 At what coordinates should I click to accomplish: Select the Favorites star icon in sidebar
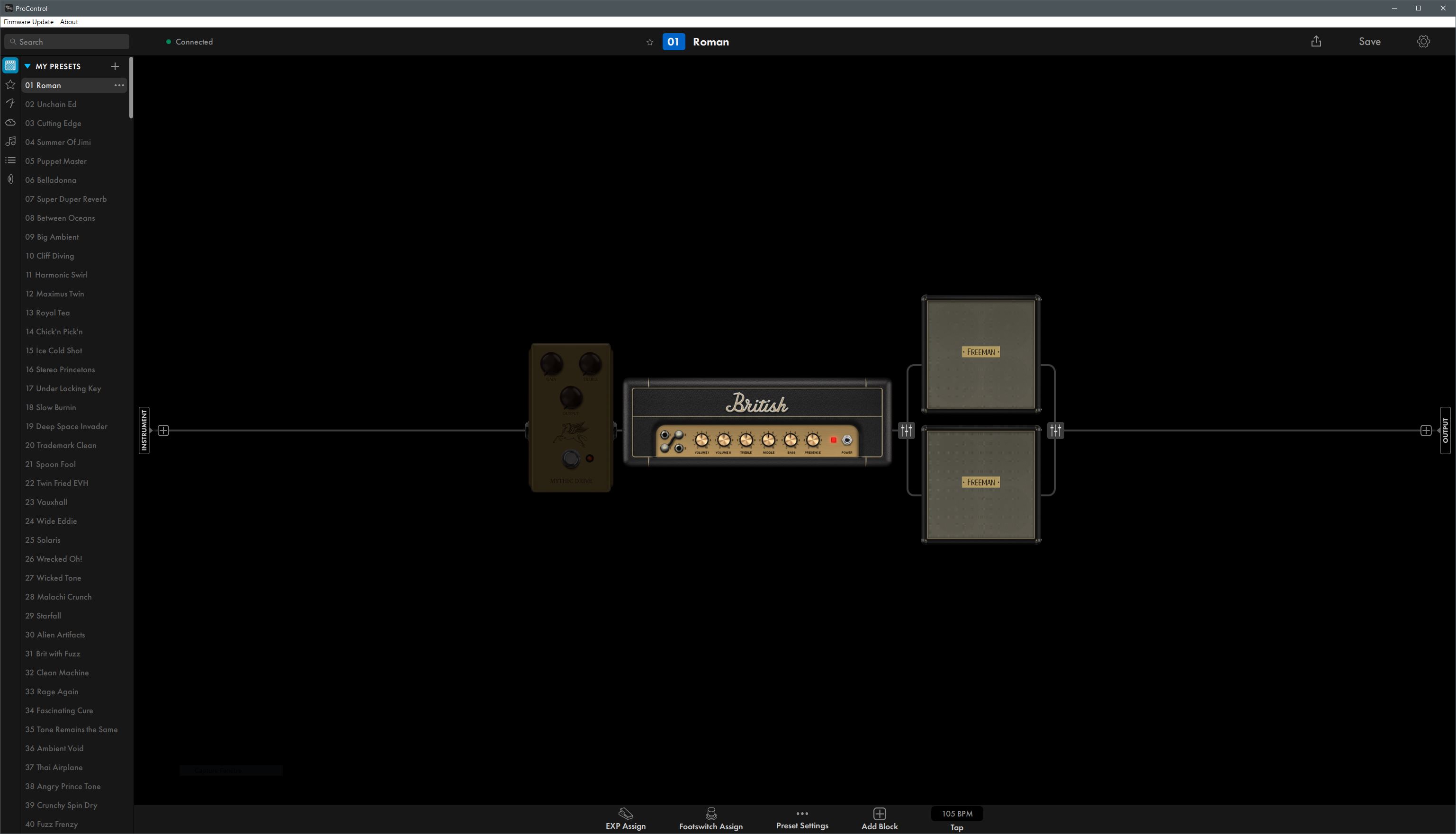coord(10,84)
